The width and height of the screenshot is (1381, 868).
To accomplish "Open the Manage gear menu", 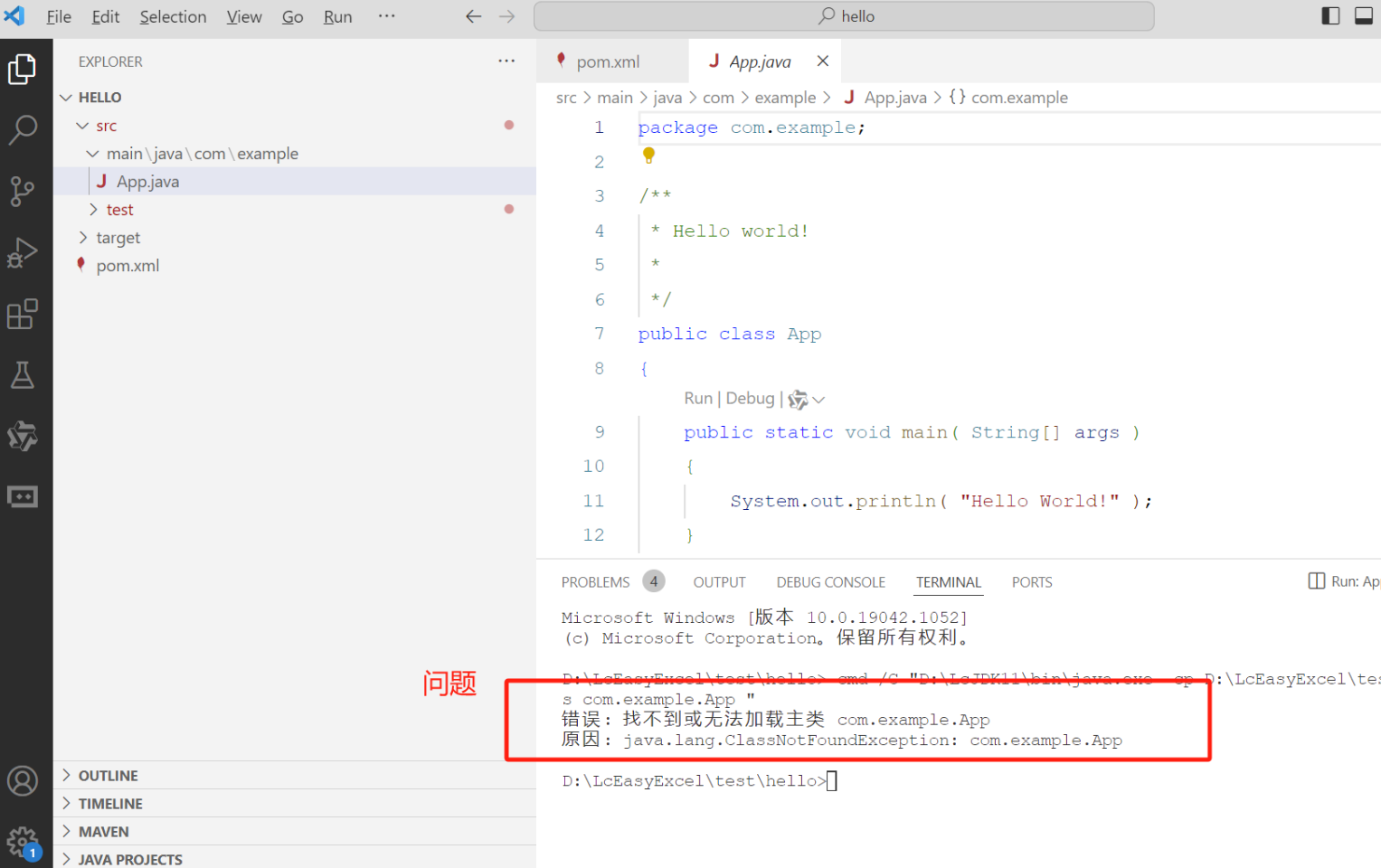I will [24, 841].
